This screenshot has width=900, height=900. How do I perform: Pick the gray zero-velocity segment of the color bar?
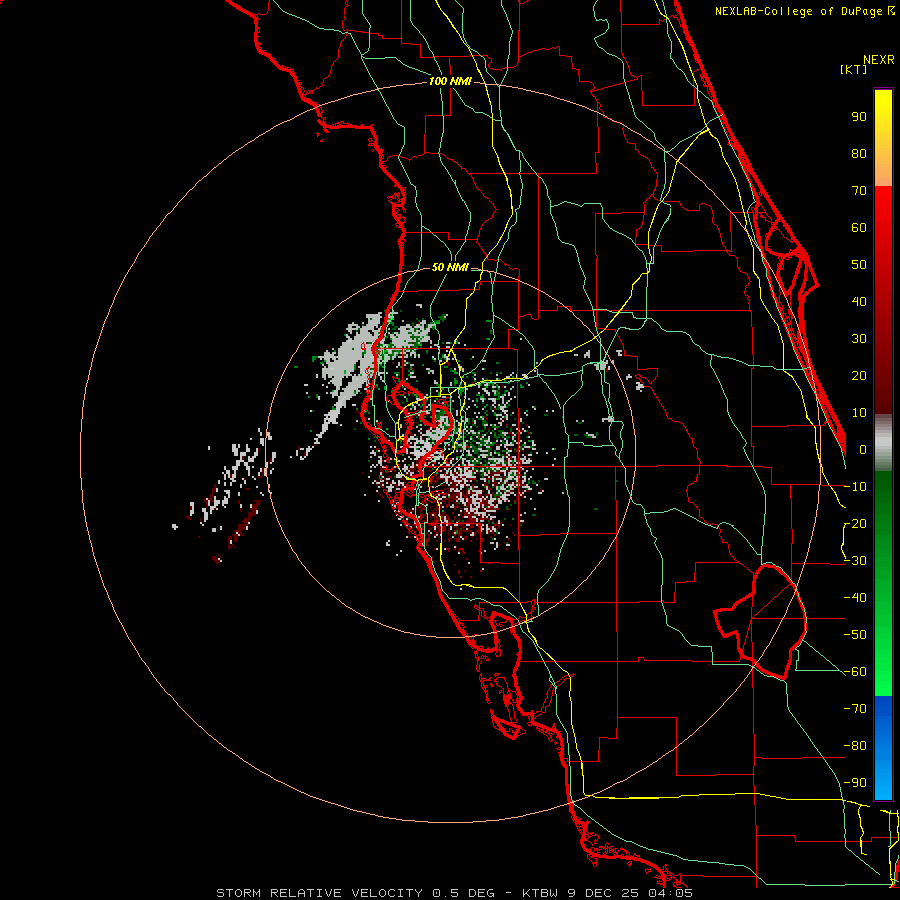883,443
